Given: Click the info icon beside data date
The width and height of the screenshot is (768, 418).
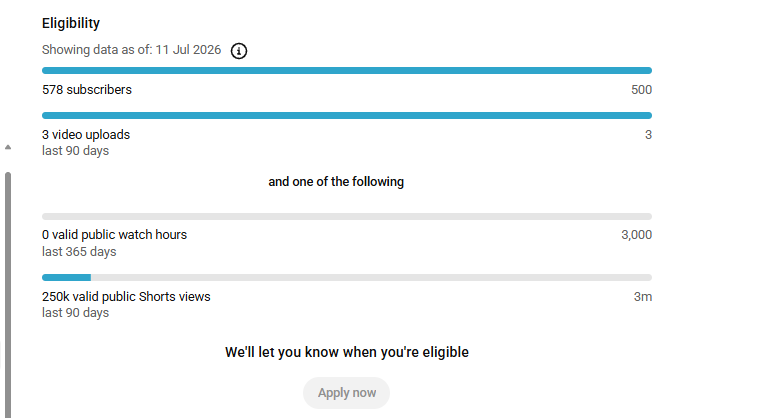Looking at the screenshot, I should point(239,50).
